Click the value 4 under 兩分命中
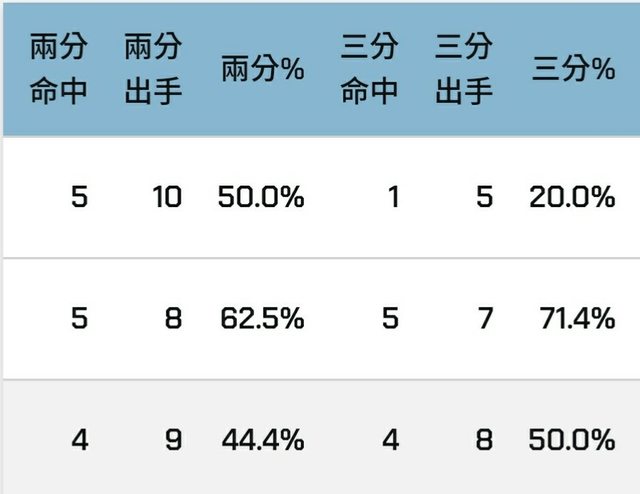This screenshot has height=494, width=640. coord(80,439)
